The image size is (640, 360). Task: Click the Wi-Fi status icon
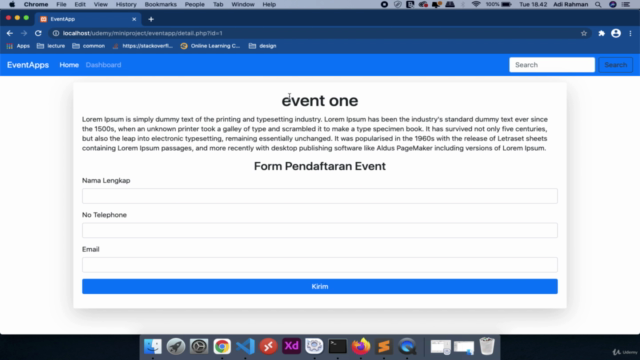pyautogui.click(x=476, y=4)
